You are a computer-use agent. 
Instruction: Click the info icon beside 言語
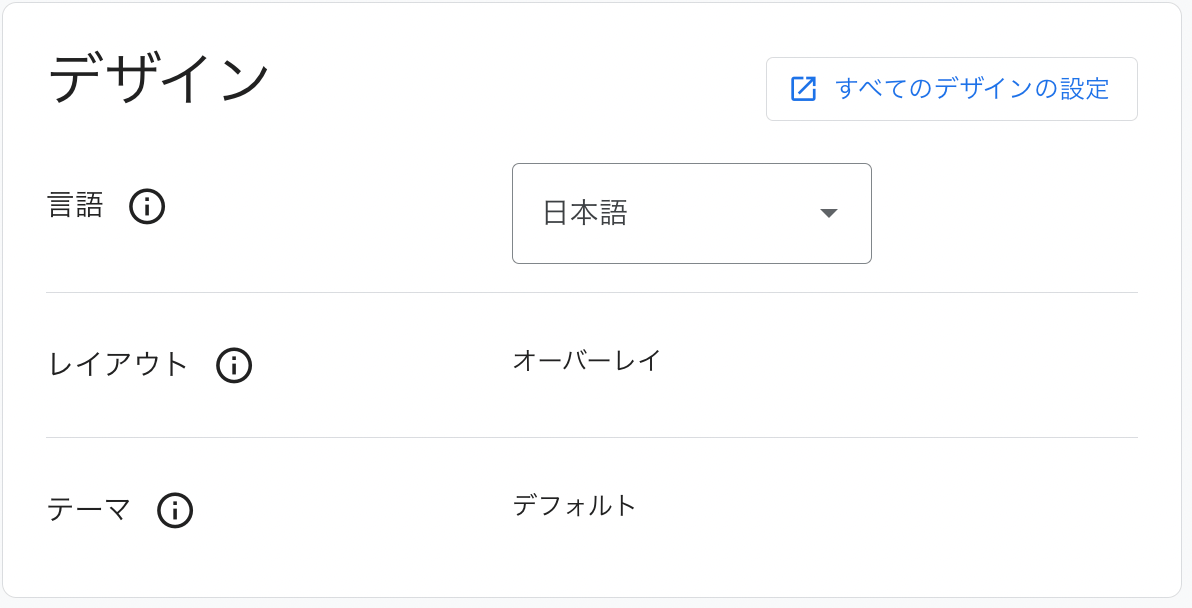point(147,206)
